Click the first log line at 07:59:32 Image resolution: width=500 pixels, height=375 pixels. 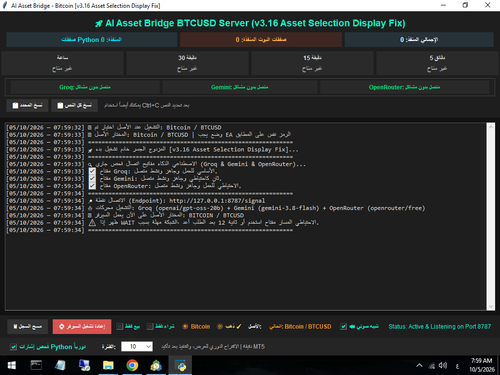114,127
